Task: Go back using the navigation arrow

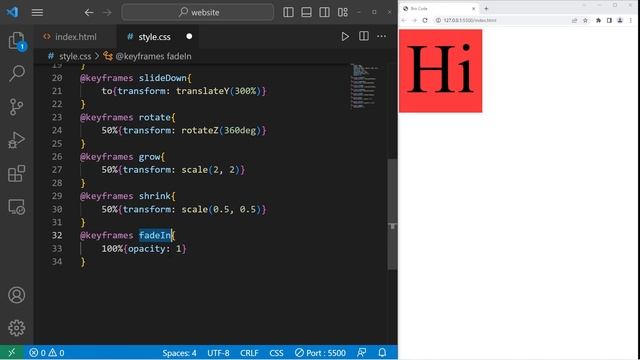Action: pyautogui.click(x=89, y=12)
